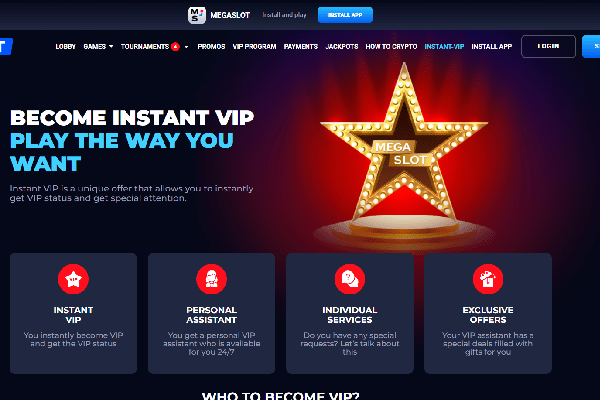Click the partial blue site logo
Viewport: 600px width, 400px height.
tap(6, 46)
